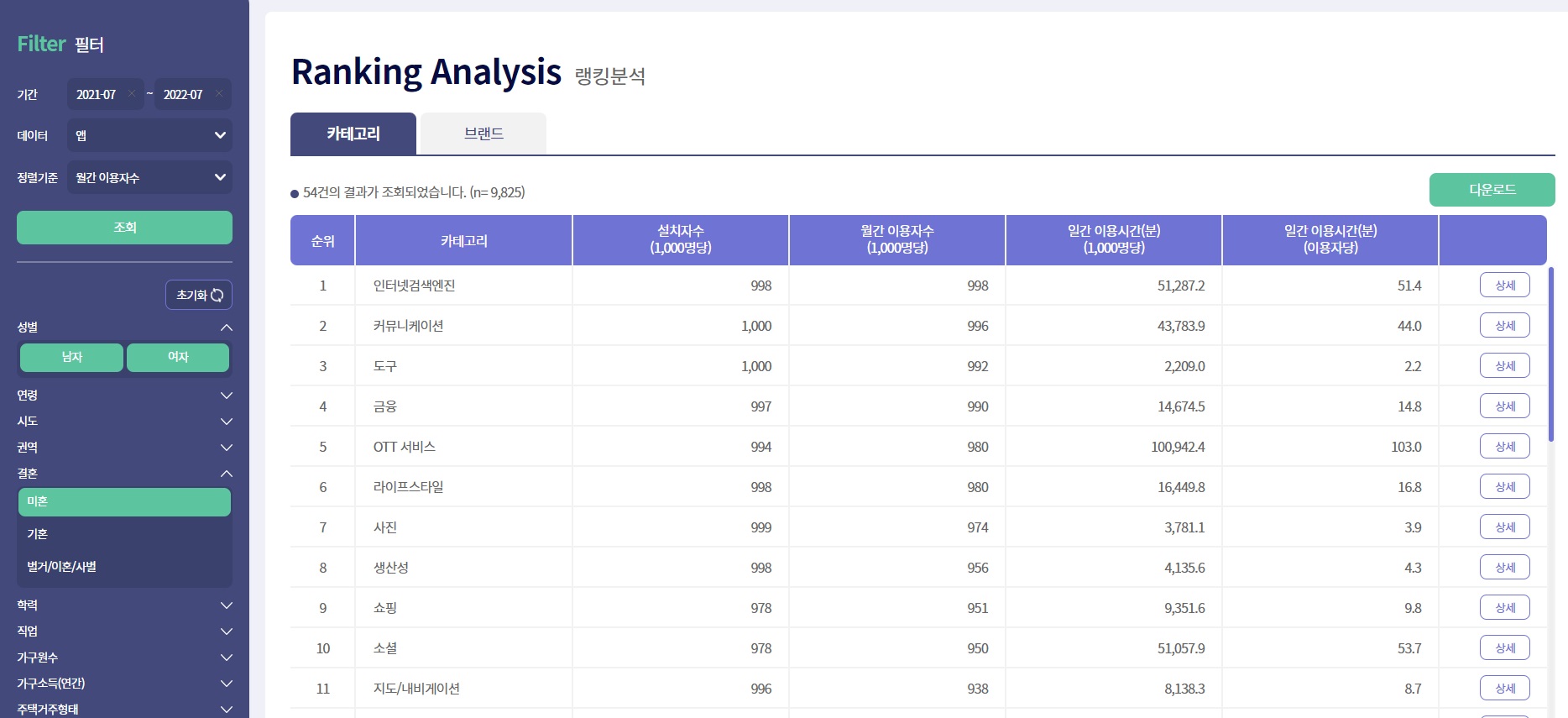Clear the end date 2022-07 field
Viewport: 1568px width, 718px height.
[x=219, y=94]
